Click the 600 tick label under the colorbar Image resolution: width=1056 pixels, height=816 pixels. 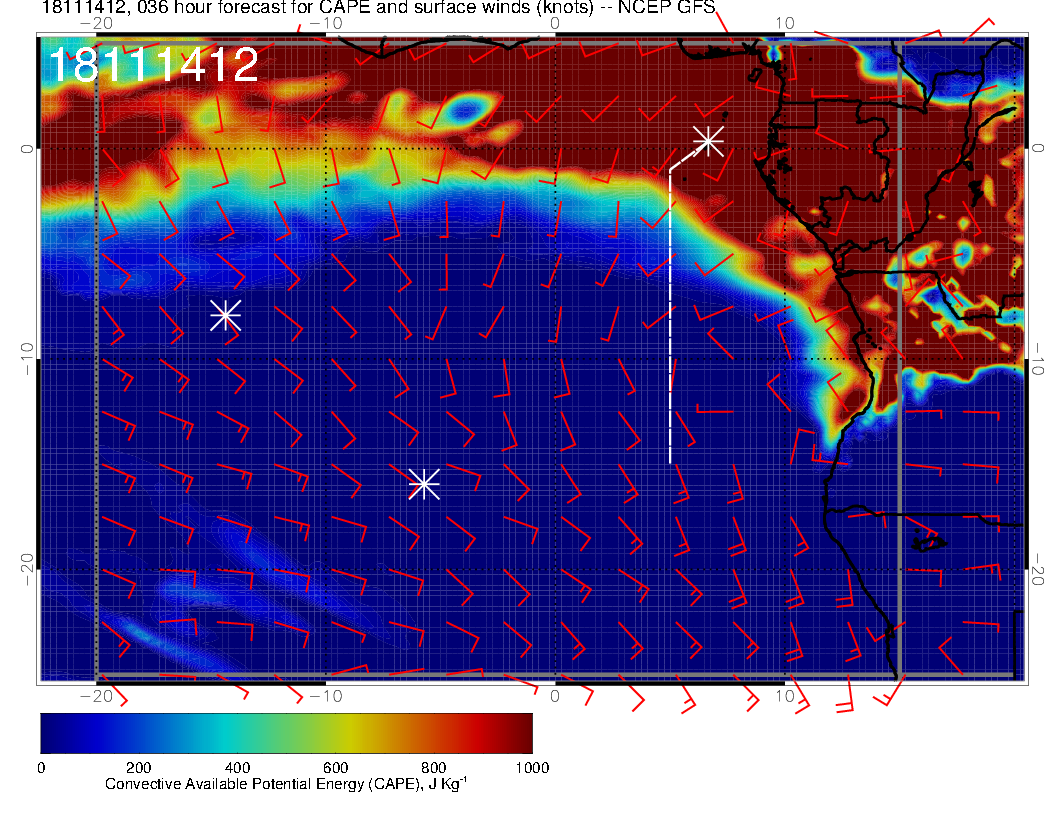pos(335,768)
